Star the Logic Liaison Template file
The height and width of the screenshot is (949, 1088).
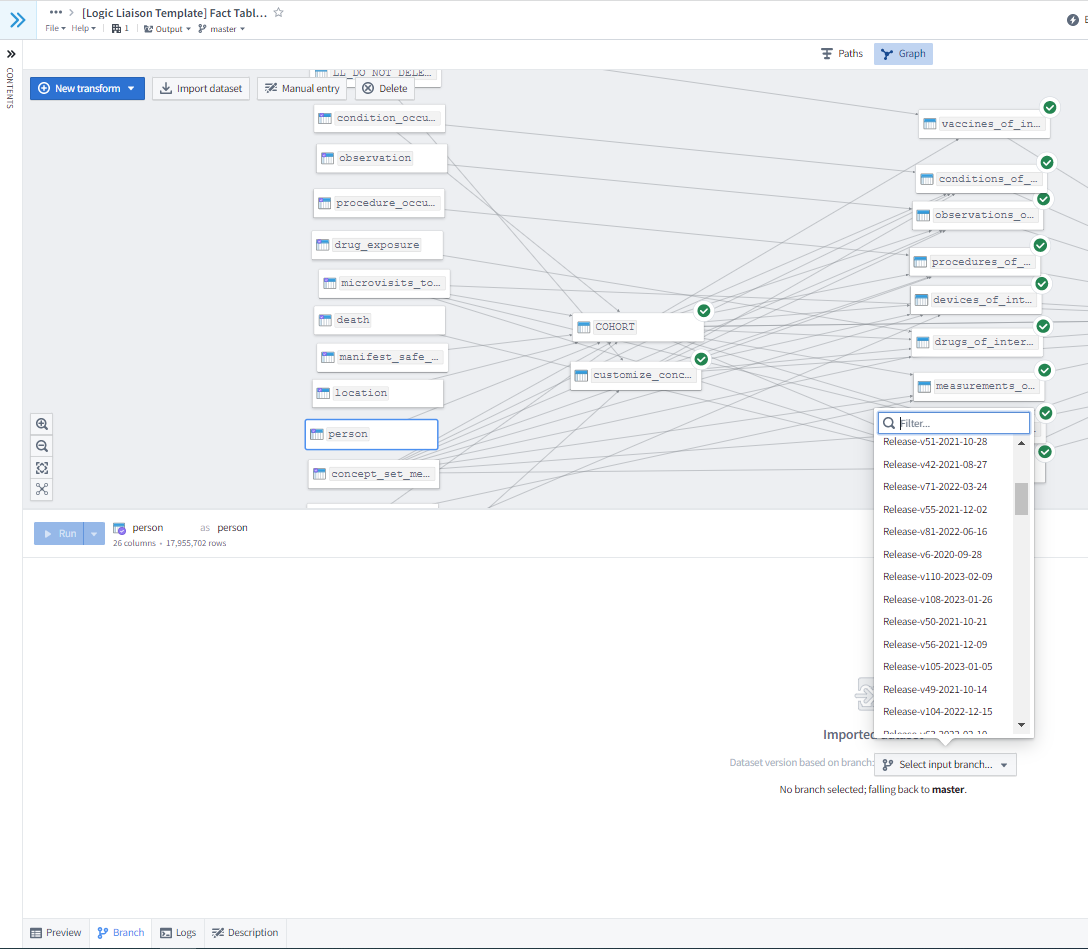pos(278,12)
